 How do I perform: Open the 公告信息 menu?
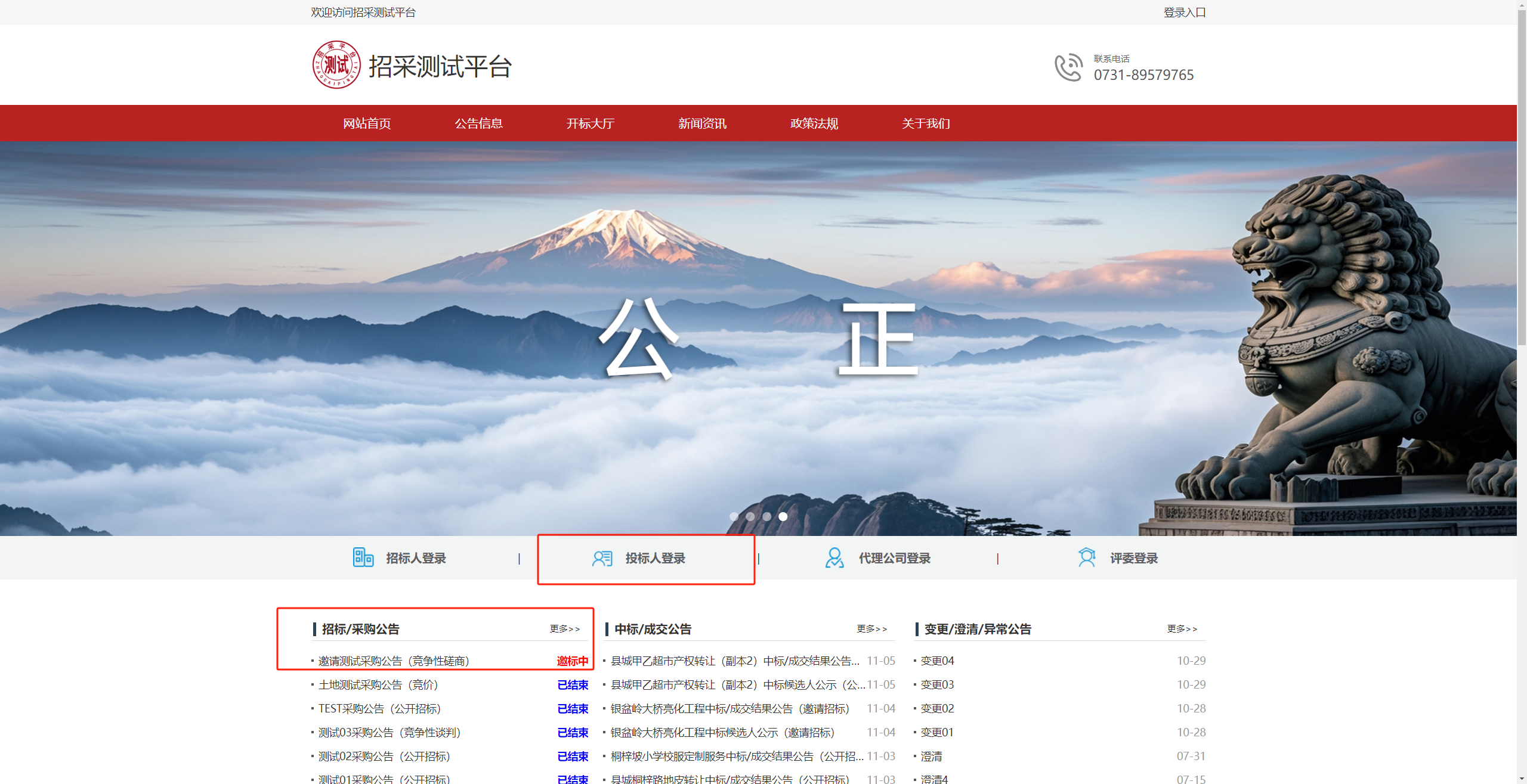(x=478, y=123)
